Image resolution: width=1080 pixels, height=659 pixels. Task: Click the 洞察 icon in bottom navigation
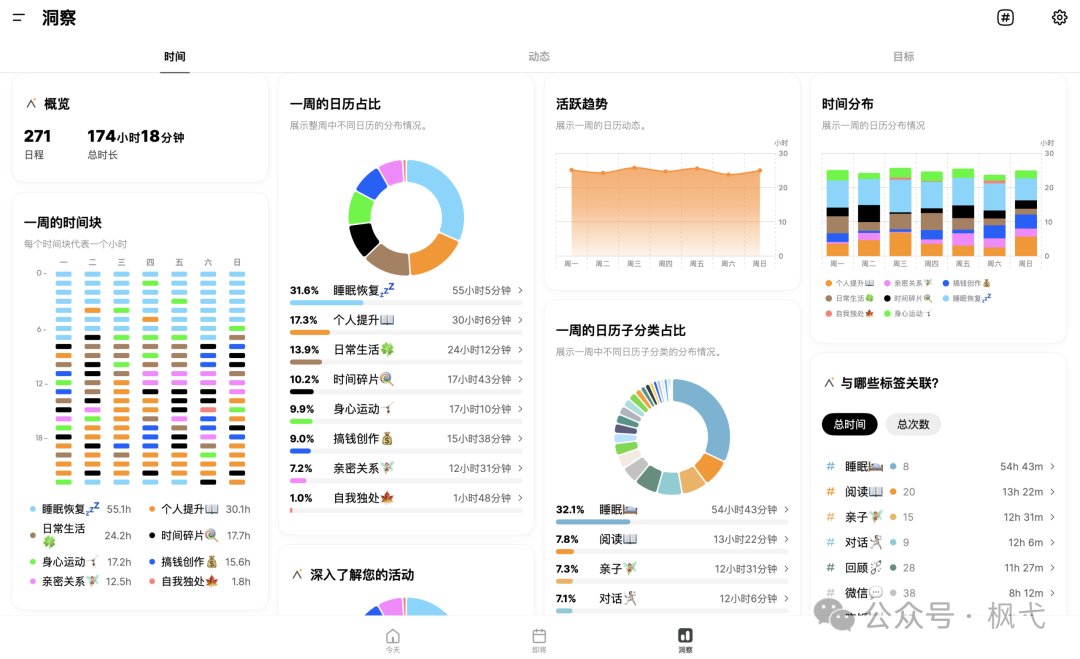click(685, 638)
